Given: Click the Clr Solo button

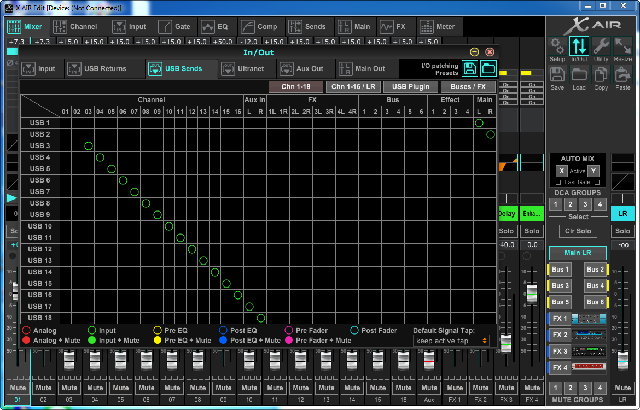Looking at the screenshot, I should coord(578,231).
